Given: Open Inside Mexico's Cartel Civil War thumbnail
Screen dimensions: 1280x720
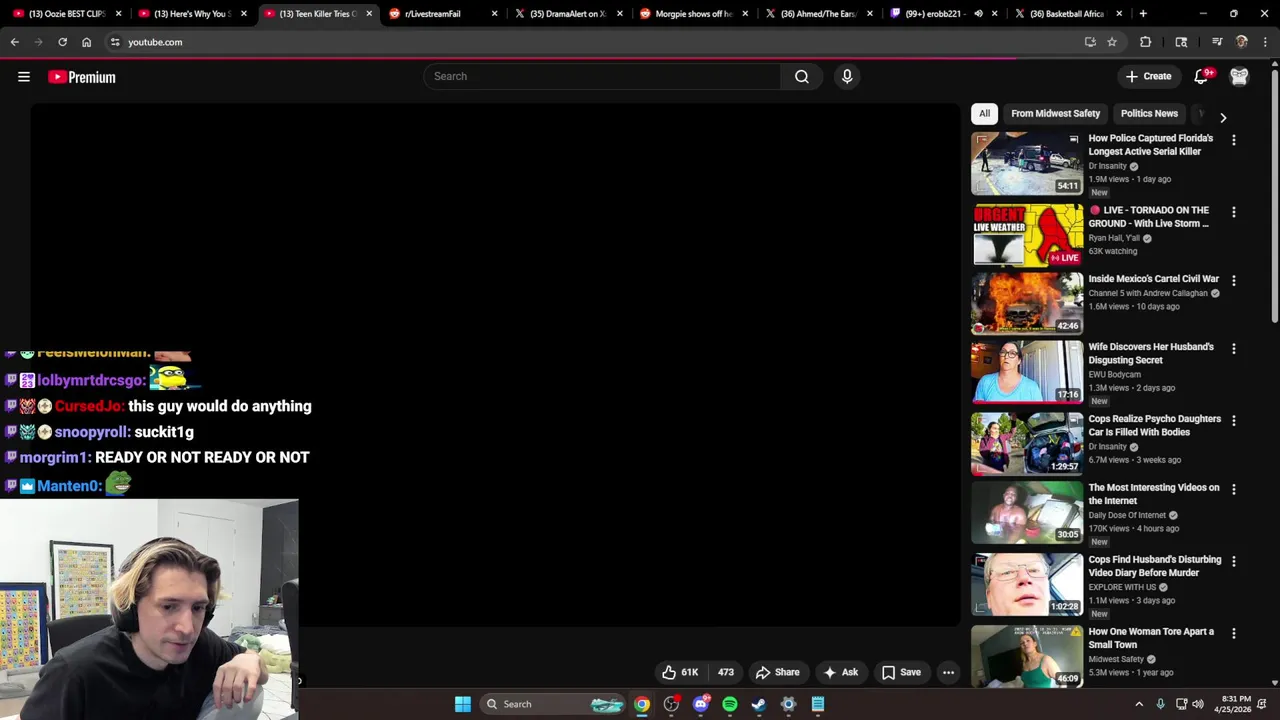Looking at the screenshot, I should [1027, 303].
